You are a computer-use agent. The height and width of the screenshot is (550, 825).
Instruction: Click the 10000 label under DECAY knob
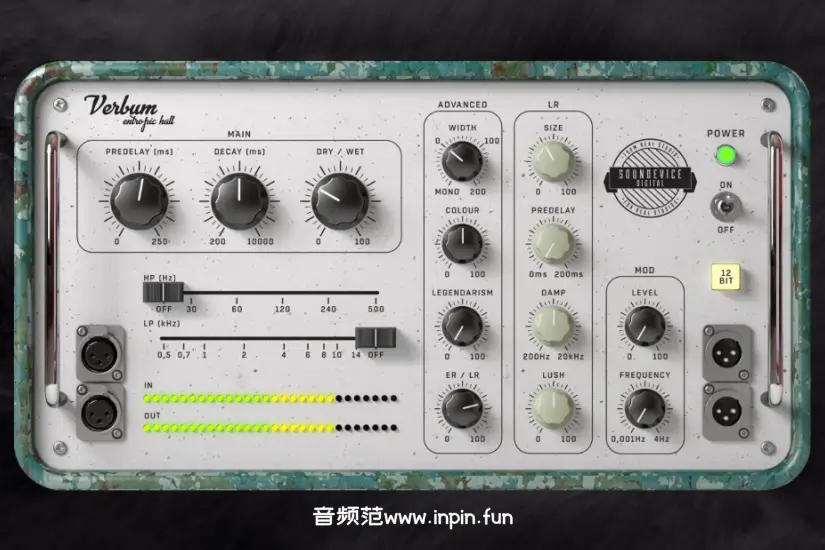tap(260, 241)
